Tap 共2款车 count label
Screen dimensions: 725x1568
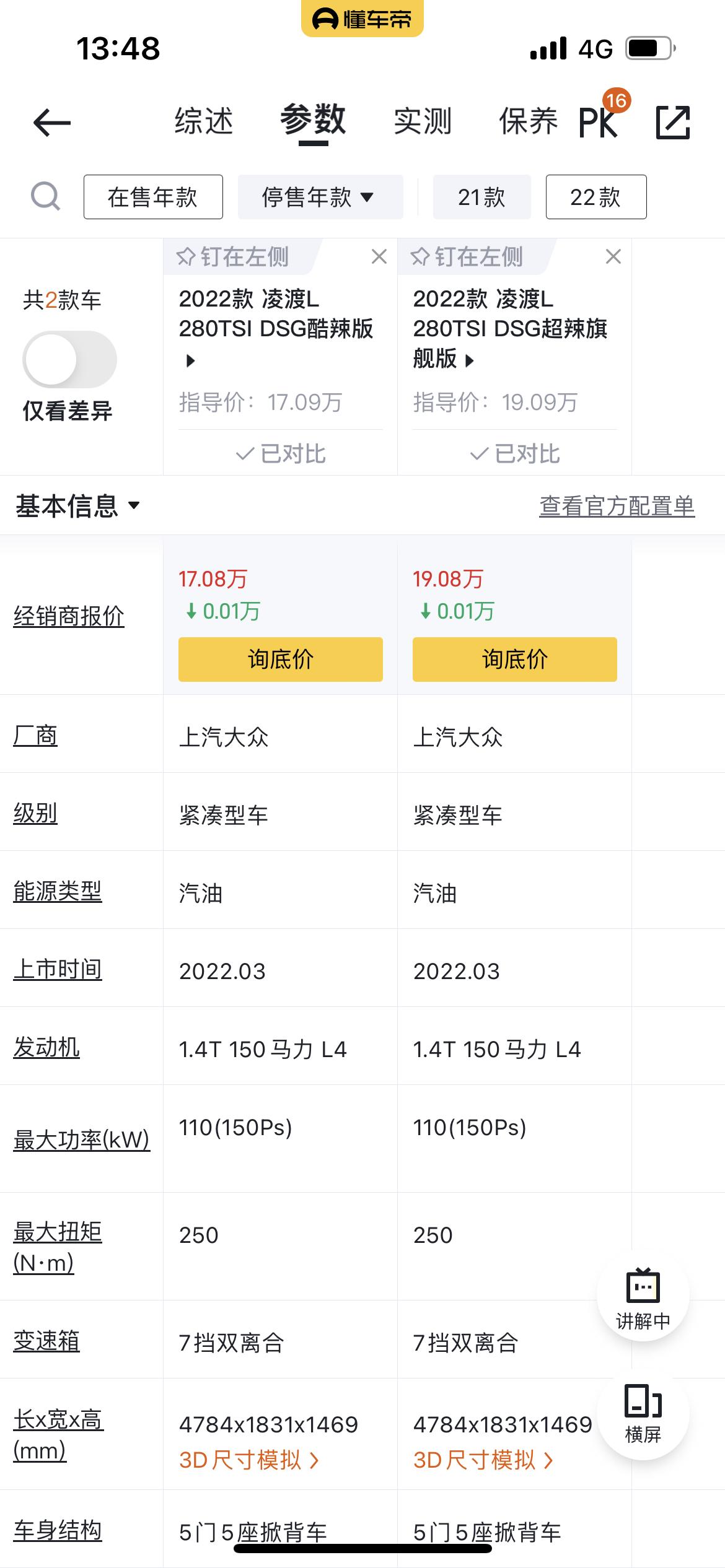pos(62,300)
